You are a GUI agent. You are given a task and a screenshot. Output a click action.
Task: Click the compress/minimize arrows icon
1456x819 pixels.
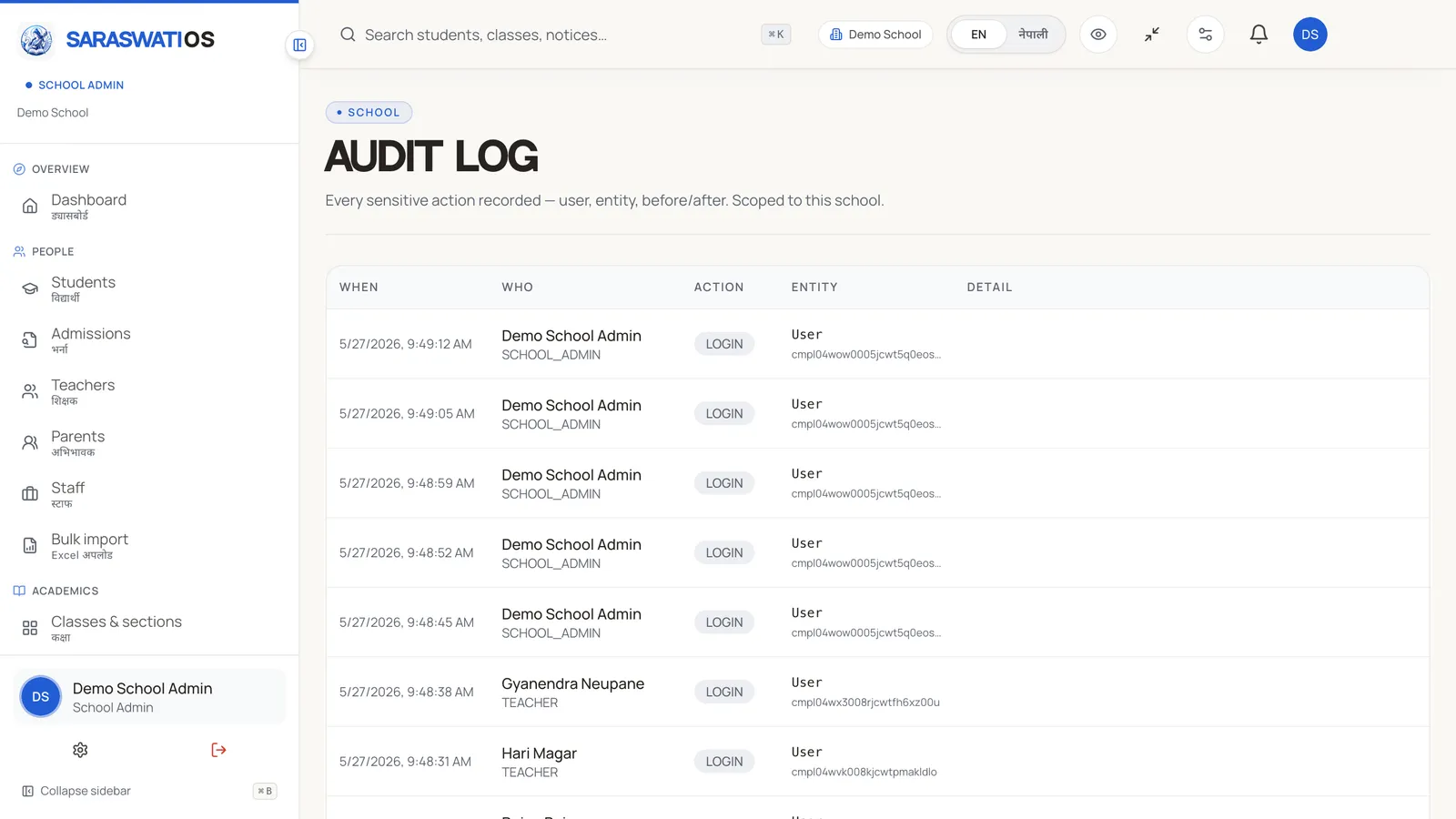pyautogui.click(x=1152, y=35)
